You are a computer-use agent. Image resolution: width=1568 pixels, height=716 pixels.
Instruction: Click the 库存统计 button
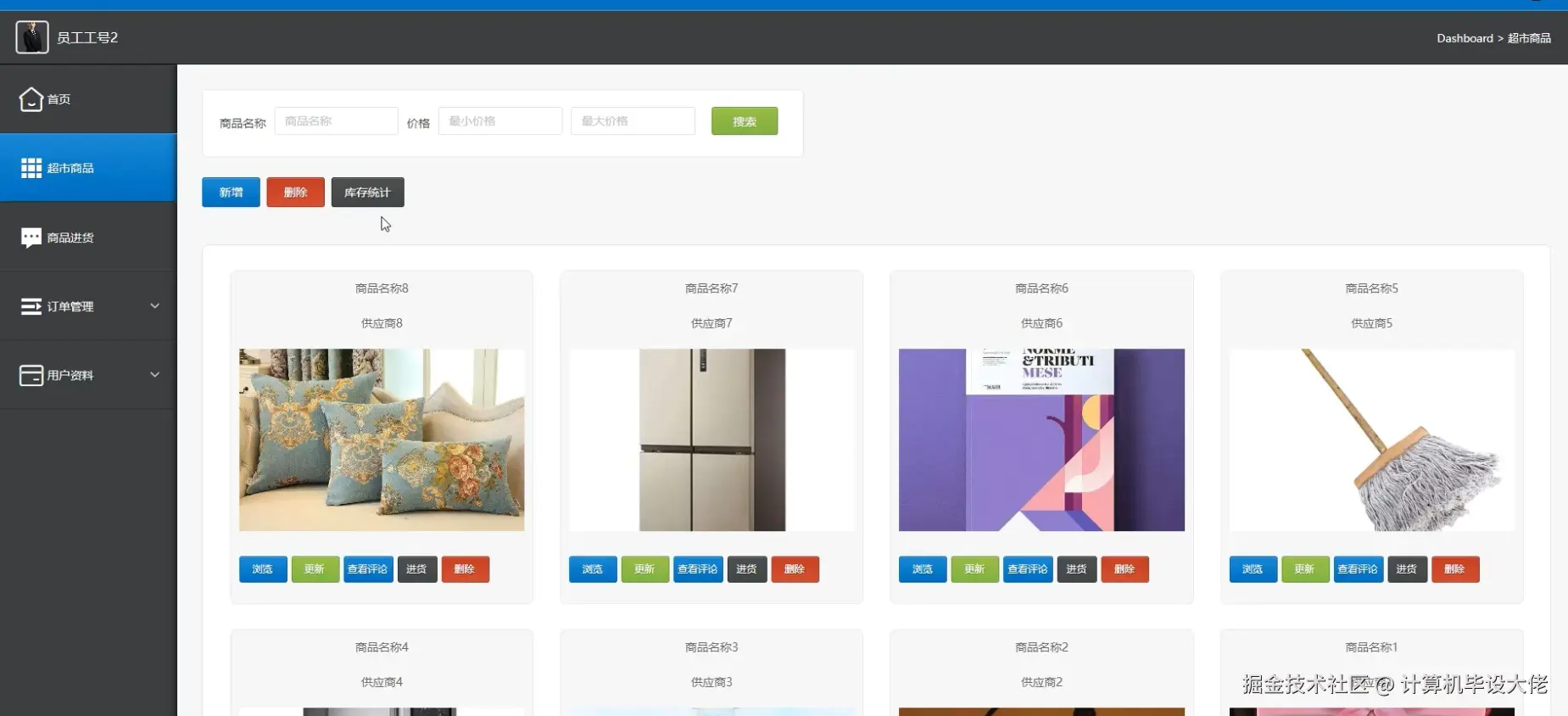tap(367, 193)
